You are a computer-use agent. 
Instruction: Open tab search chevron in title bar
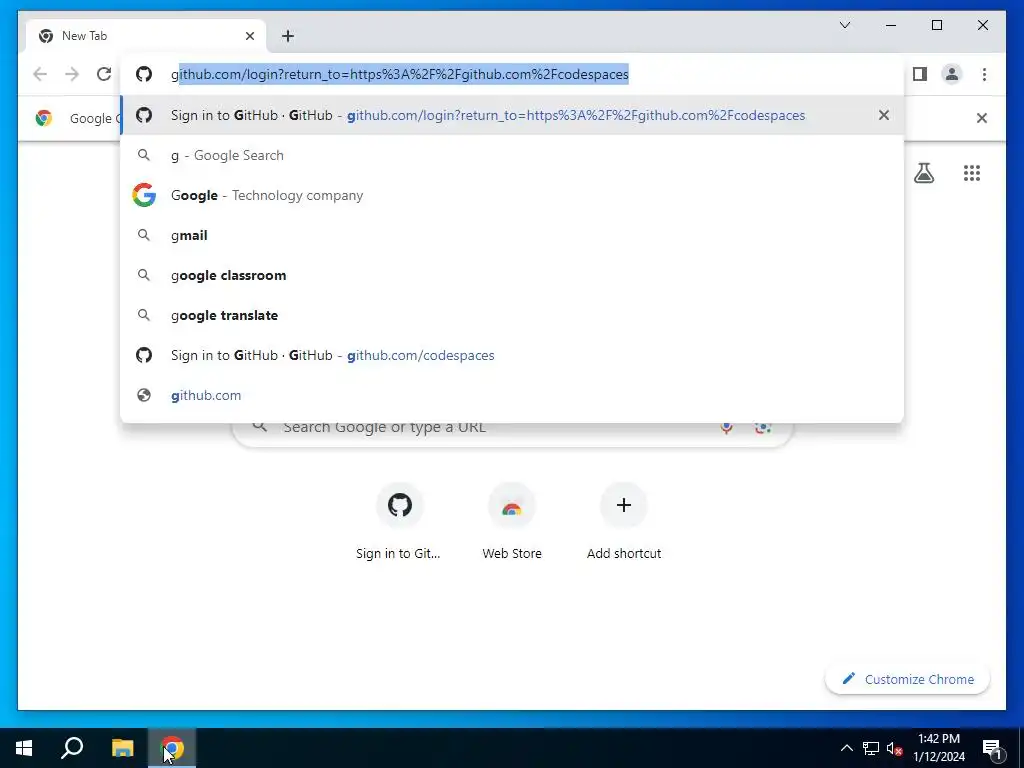point(845,25)
